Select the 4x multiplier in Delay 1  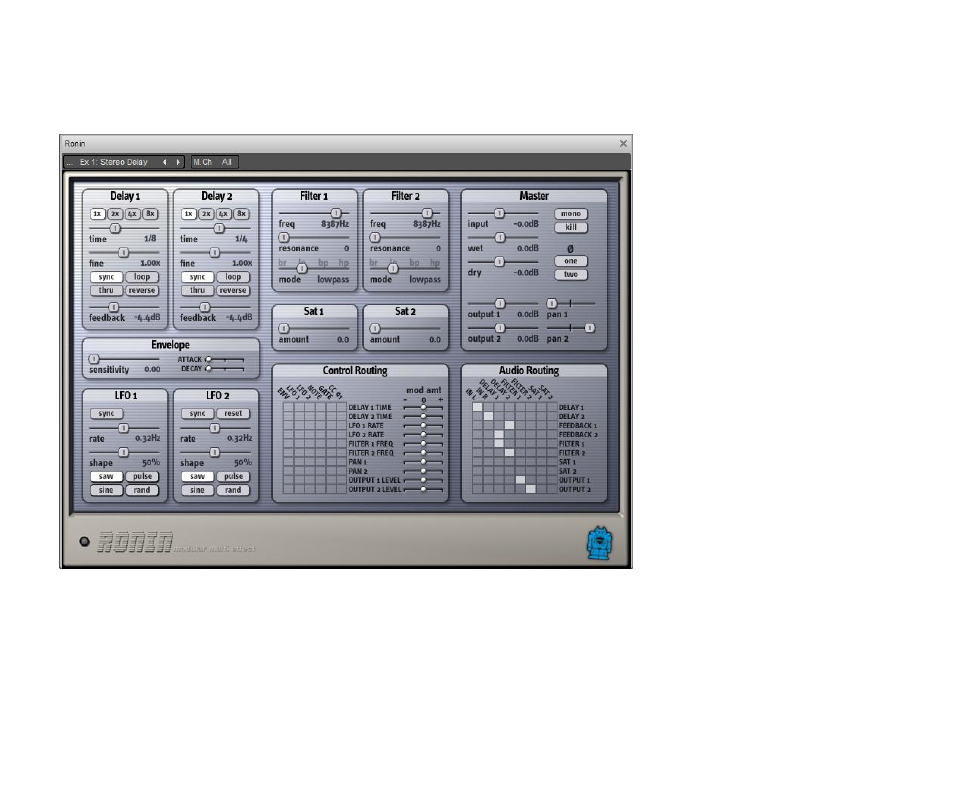point(133,214)
